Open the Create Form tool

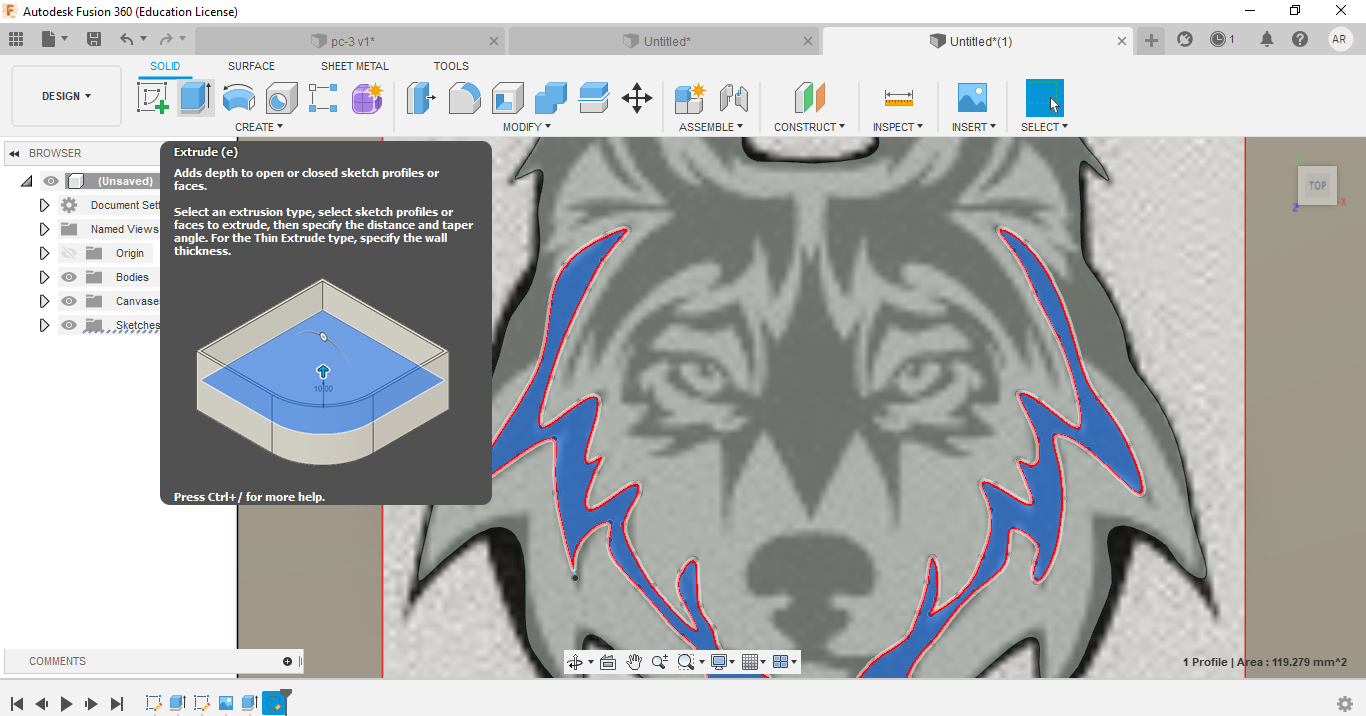[x=367, y=98]
